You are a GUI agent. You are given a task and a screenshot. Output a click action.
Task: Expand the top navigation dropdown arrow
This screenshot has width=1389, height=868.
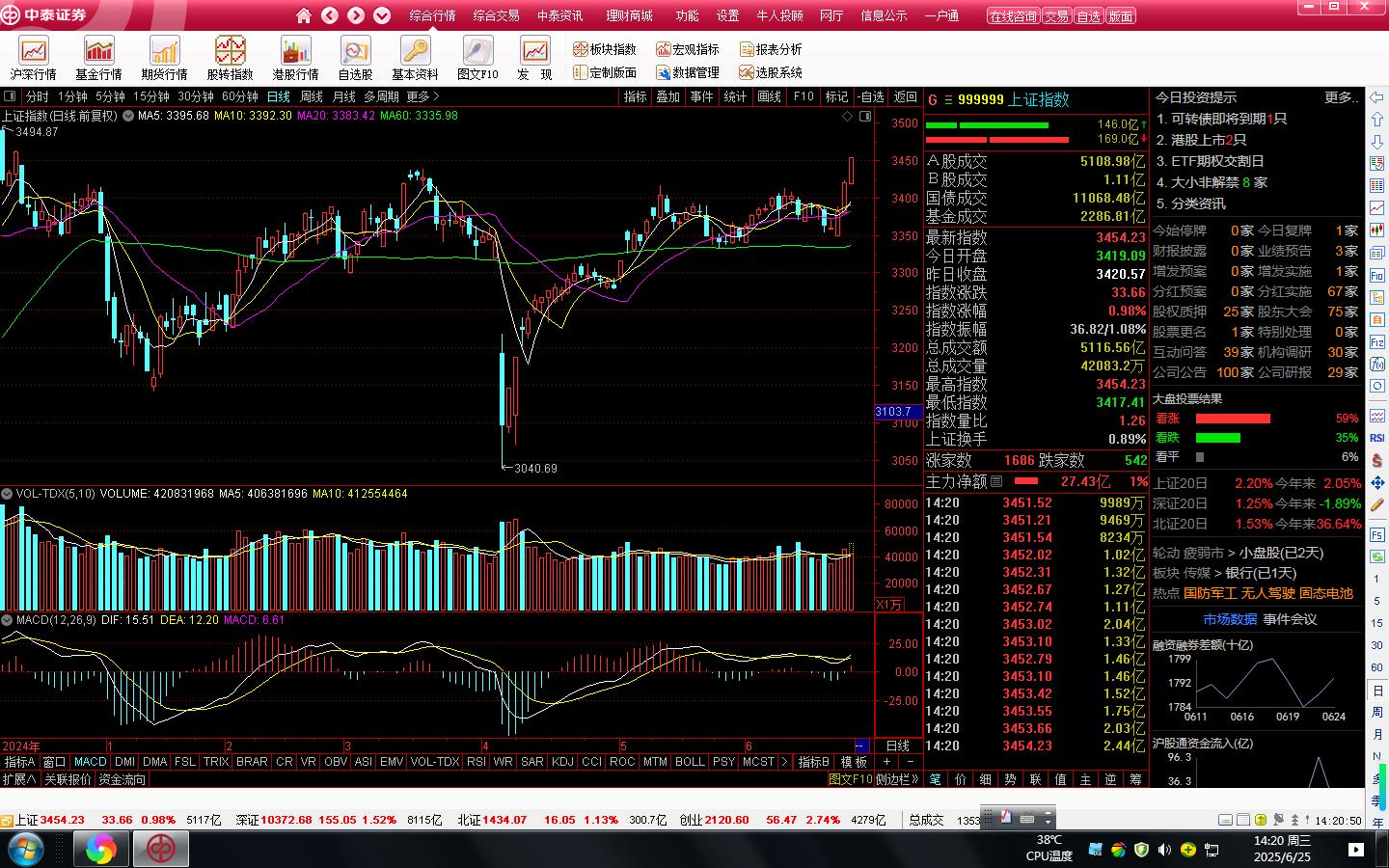[382, 15]
